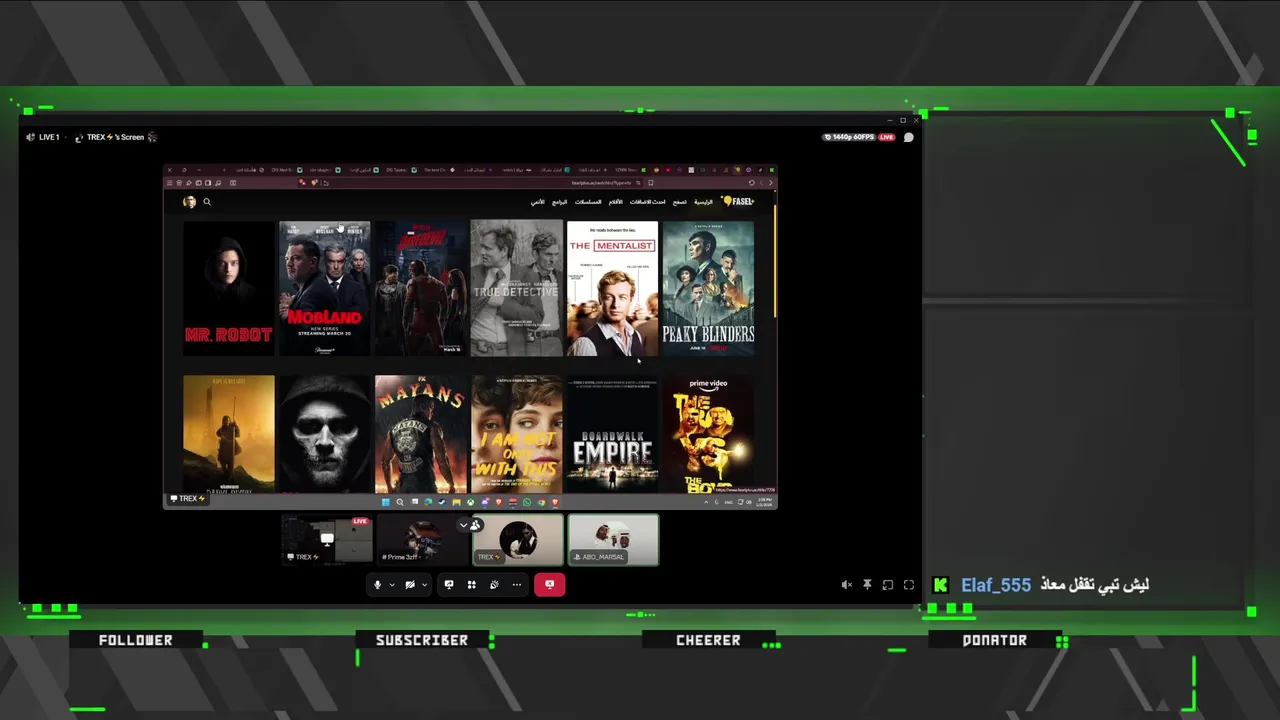The width and height of the screenshot is (1280, 720).
Task: Open The Mentalist poster
Action: coord(612,288)
